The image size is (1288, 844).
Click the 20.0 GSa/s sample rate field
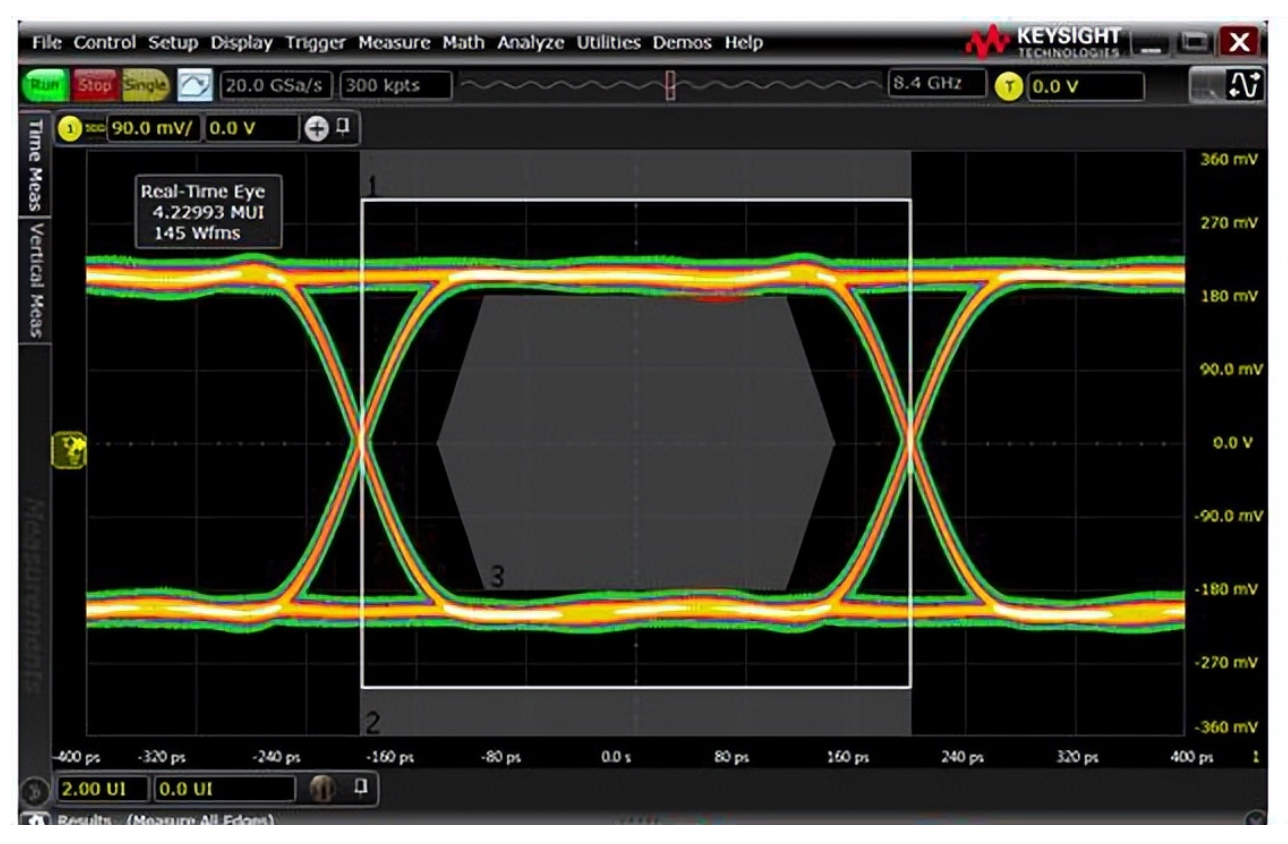(x=276, y=86)
